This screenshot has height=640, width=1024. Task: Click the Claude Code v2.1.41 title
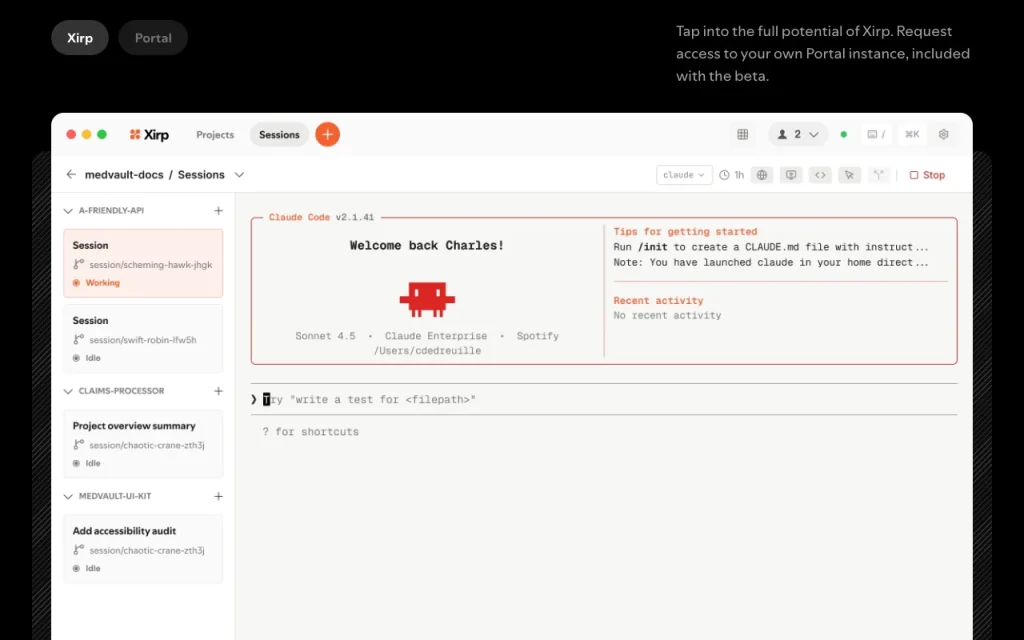point(321,217)
